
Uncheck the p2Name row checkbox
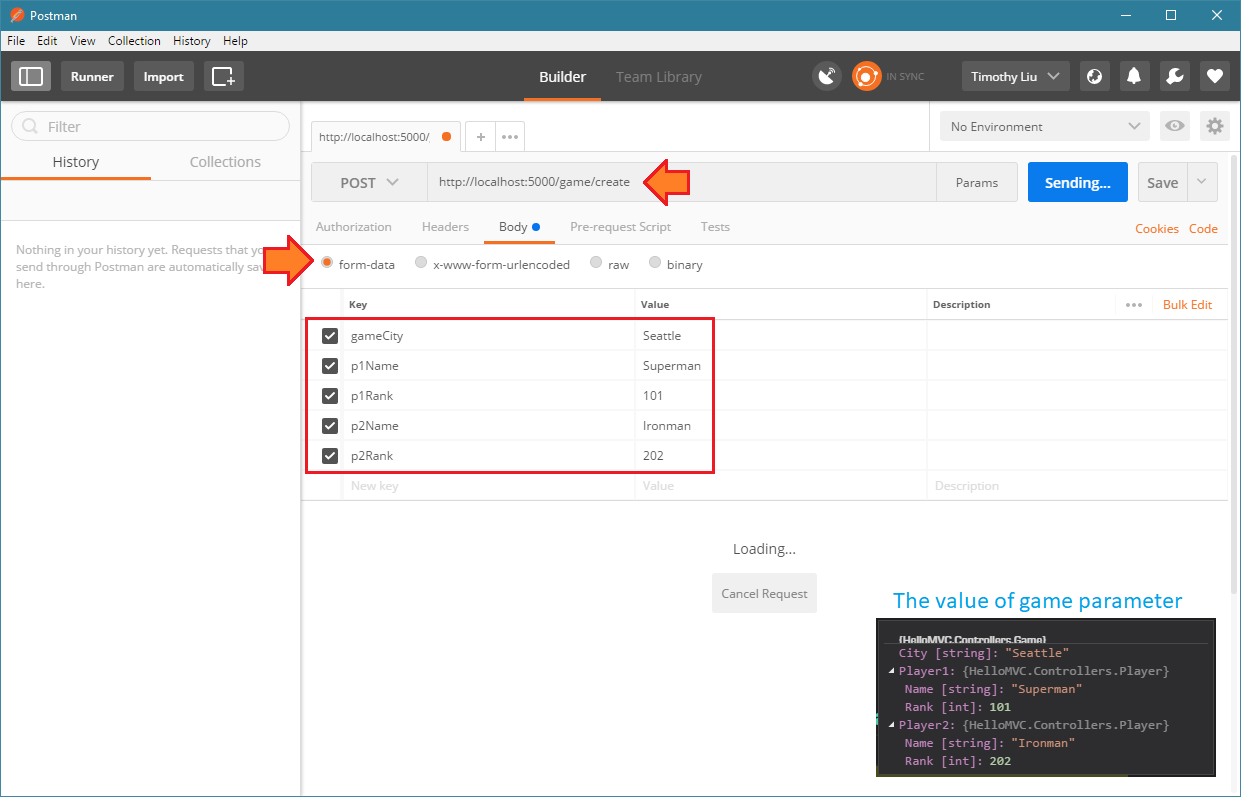click(x=330, y=426)
